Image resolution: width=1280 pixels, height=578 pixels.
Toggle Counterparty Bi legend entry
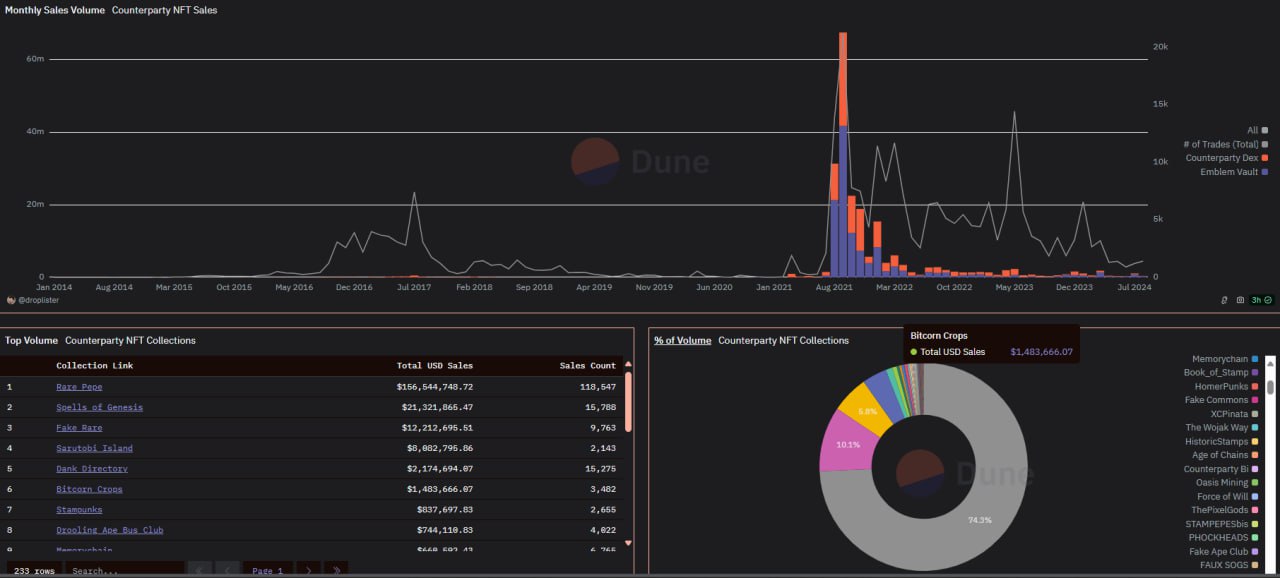[1221, 469]
